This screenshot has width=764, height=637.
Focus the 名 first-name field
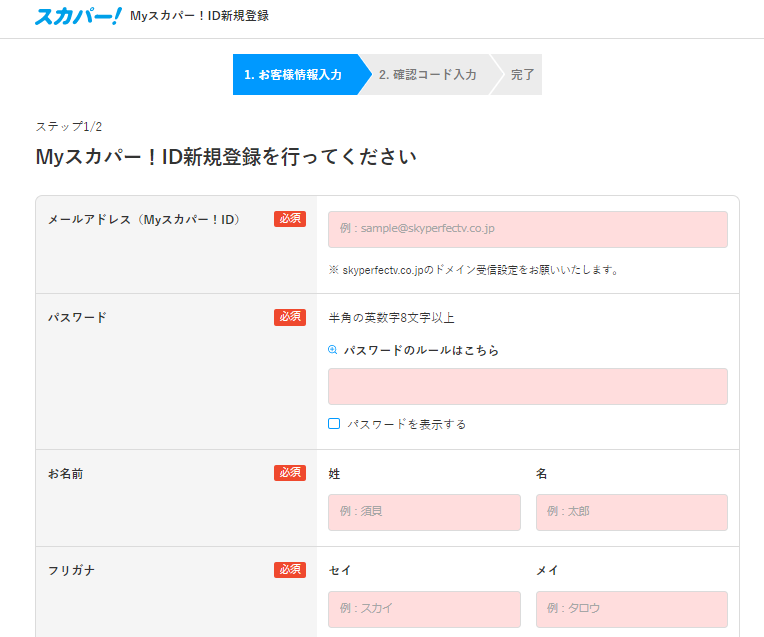point(631,512)
